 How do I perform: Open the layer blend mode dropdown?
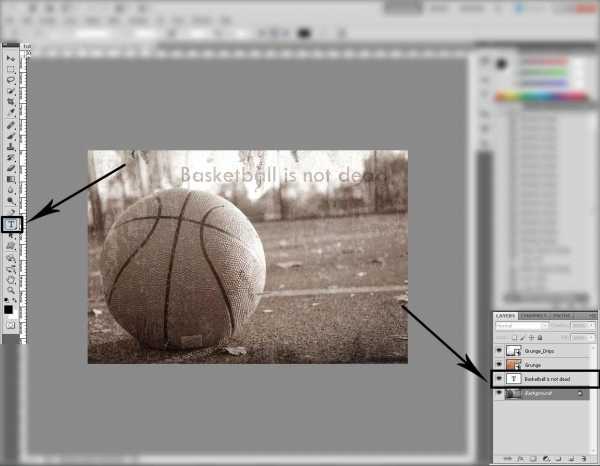pos(522,326)
